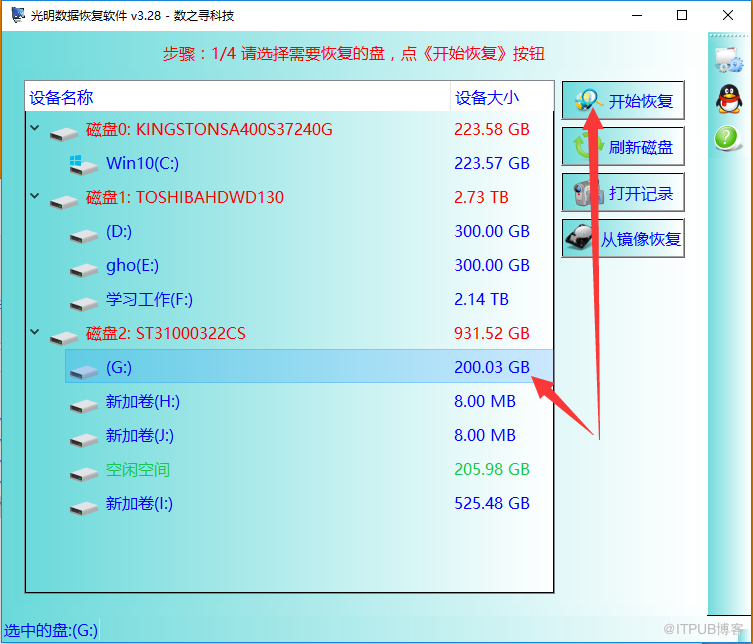Screen dimensions: 753x644
Task: Click the 刷新磁盘 refresh disks button
Action: (x=623, y=146)
